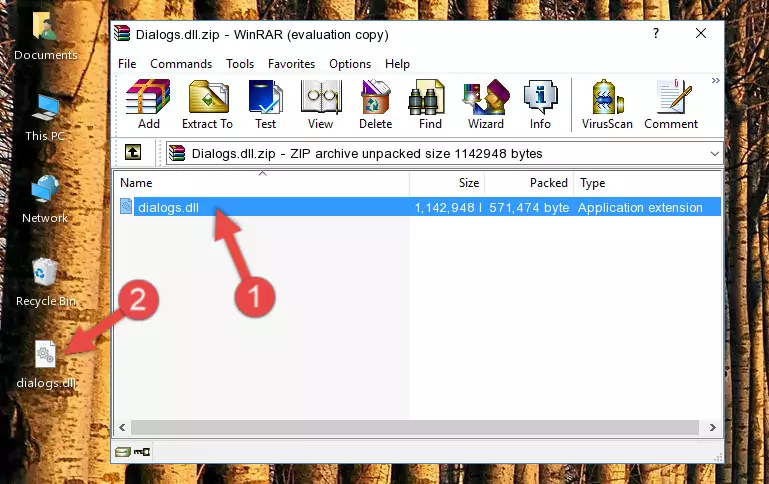Open the Comment tool
Viewport: 769px width, 484px height.
[x=671, y=104]
